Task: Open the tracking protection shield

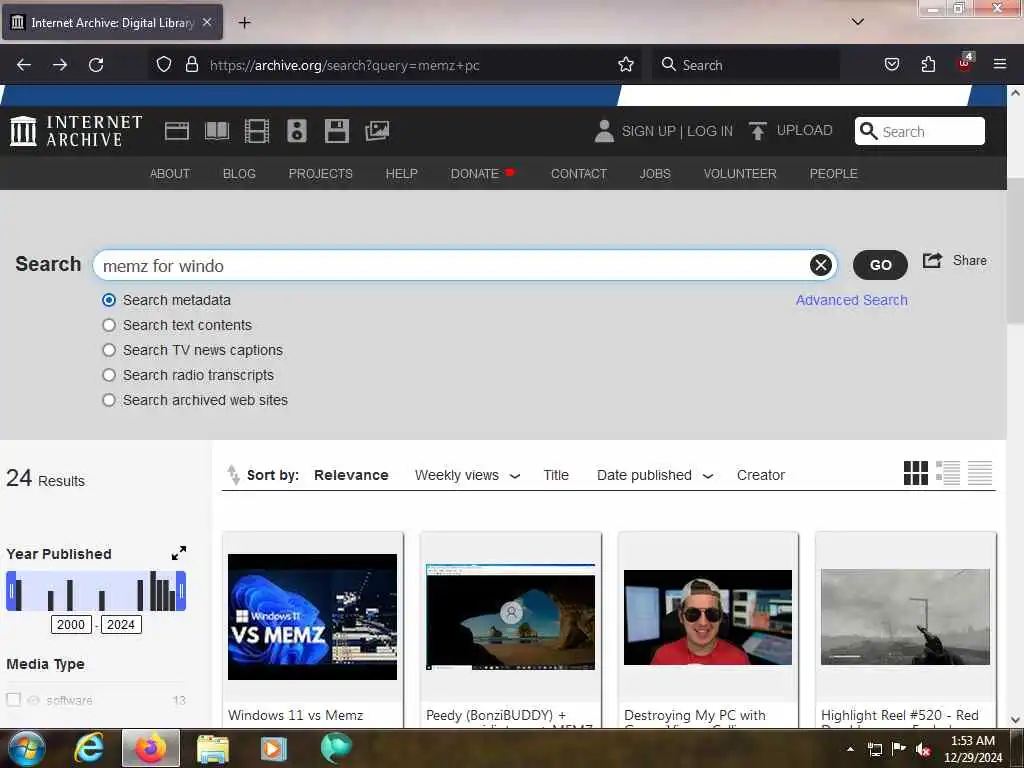Action: (x=164, y=65)
